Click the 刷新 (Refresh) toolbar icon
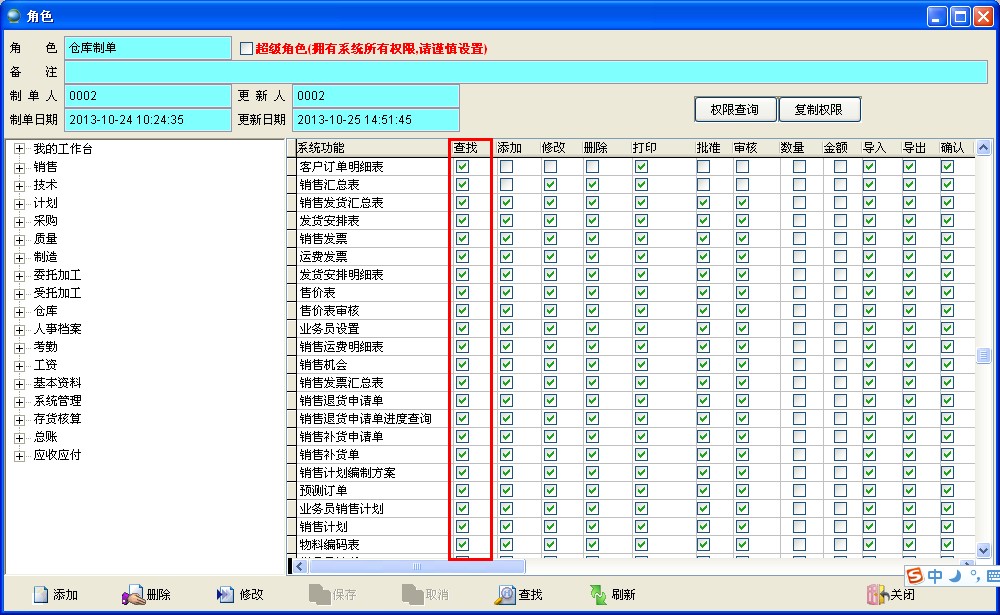The image size is (1000, 615). tap(598, 595)
